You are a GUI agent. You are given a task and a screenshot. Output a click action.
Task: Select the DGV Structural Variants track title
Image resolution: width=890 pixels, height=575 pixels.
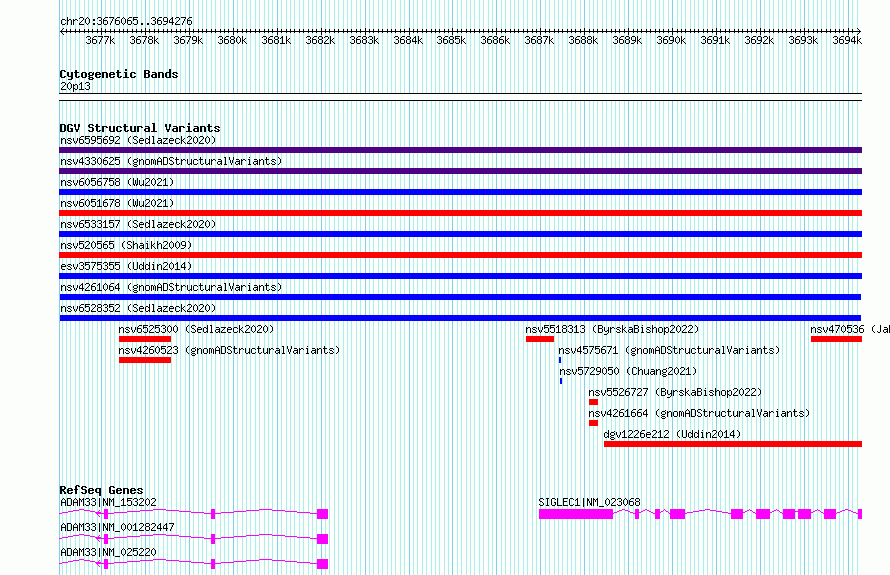(x=140, y=128)
